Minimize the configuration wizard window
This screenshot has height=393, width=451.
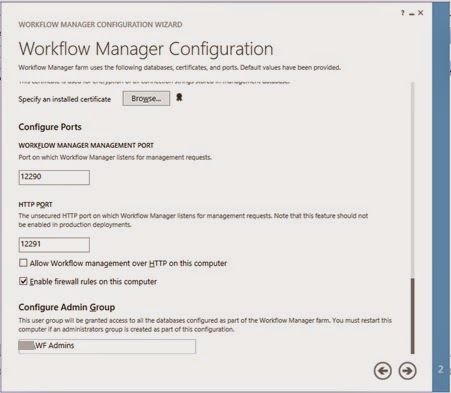412,14
